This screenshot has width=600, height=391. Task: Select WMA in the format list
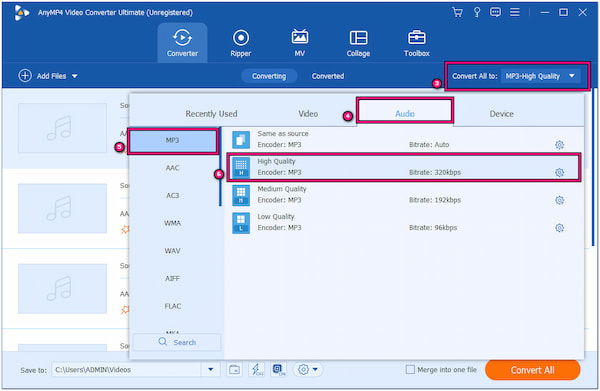click(173, 223)
